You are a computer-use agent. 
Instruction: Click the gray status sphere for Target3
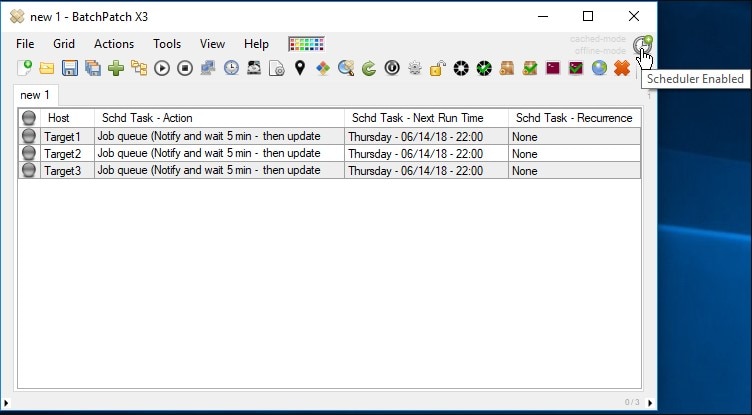[x=29, y=170]
